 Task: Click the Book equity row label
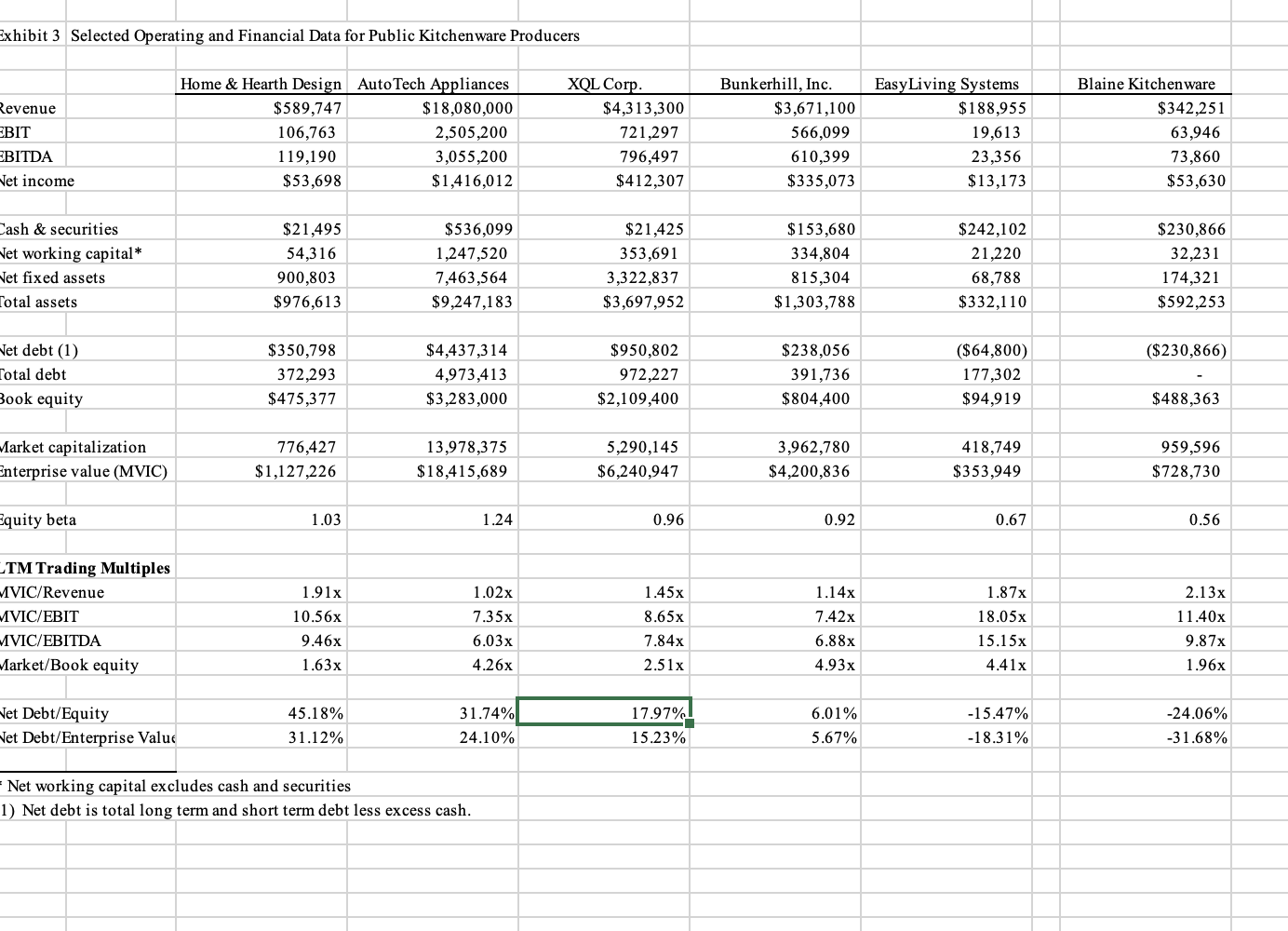click(42, 398)
